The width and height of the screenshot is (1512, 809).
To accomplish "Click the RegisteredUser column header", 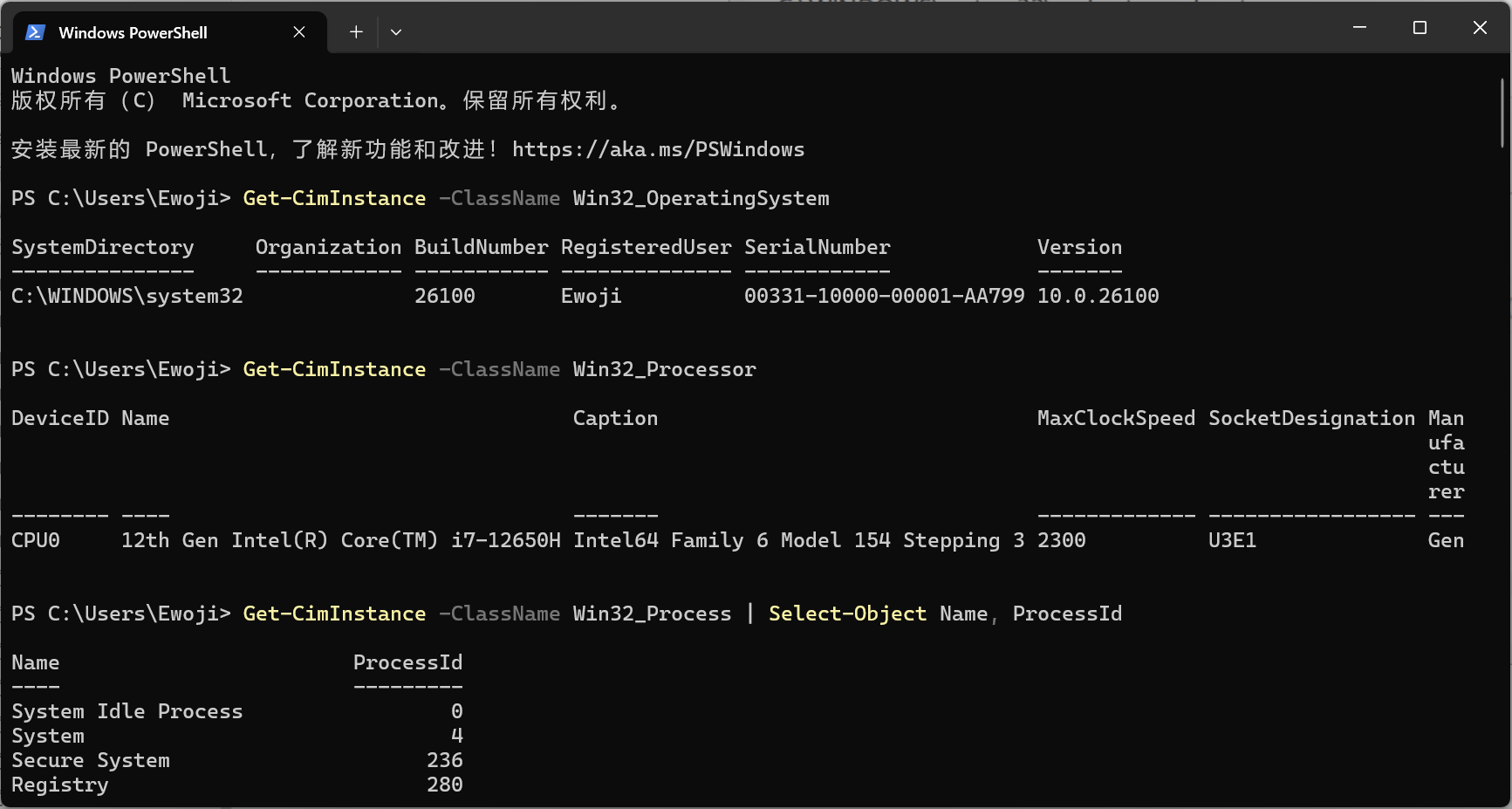I will click(x=647, y=247).
